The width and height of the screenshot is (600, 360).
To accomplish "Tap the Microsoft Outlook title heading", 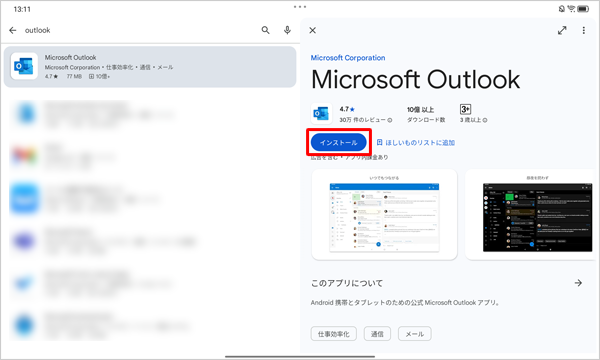I will 416,80.
